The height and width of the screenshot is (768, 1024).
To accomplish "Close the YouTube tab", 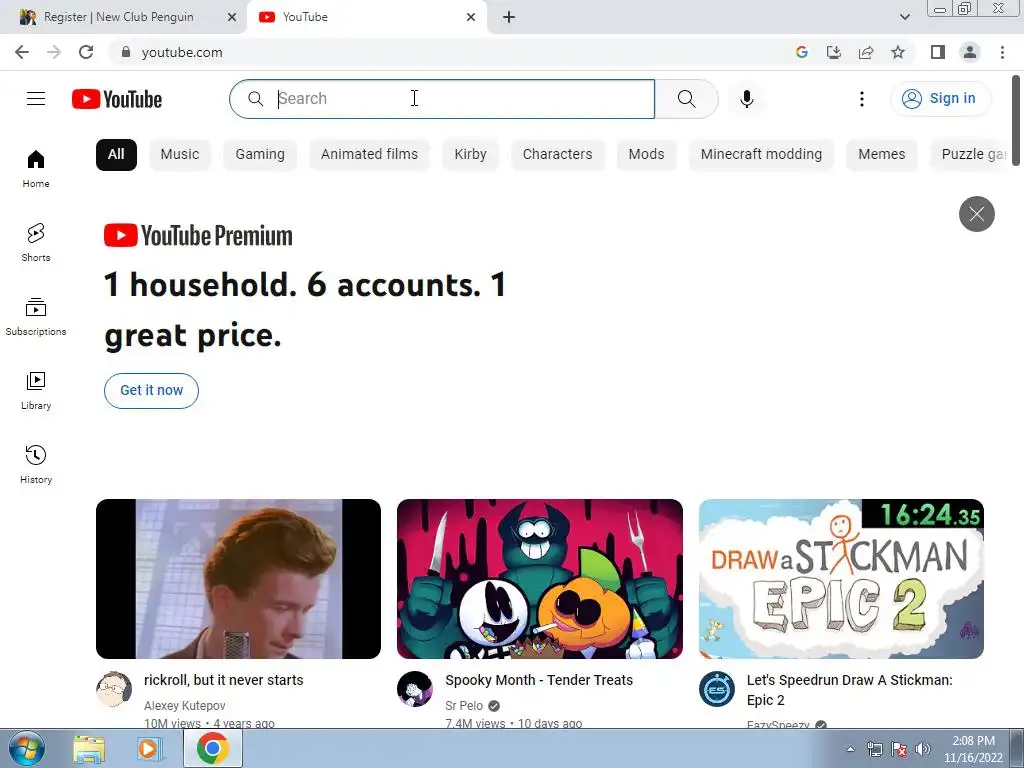I will 471,18.
